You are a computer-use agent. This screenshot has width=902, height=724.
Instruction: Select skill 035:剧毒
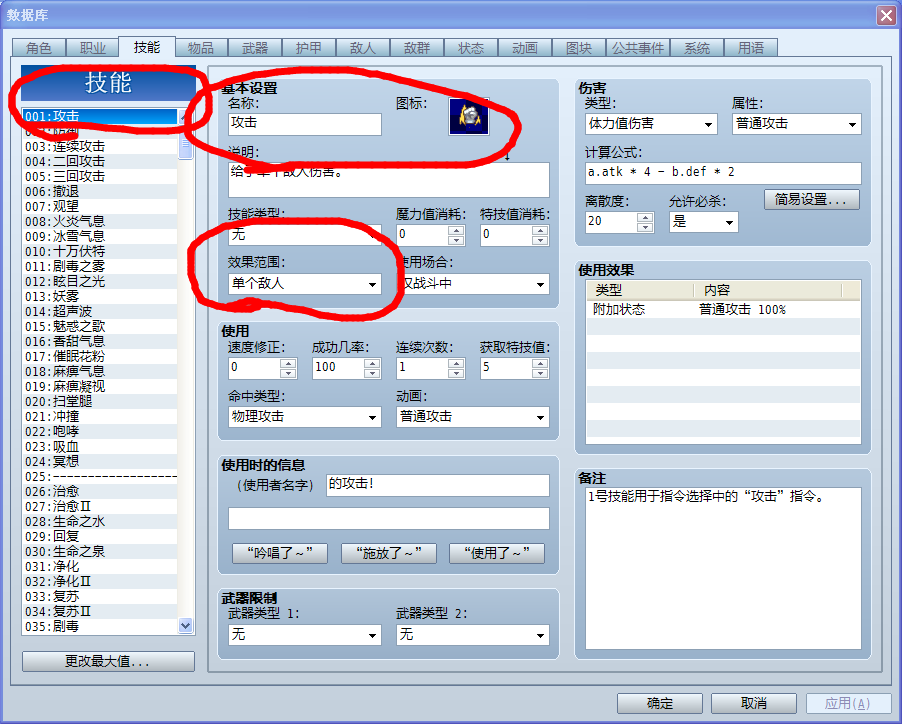[100, 626]
